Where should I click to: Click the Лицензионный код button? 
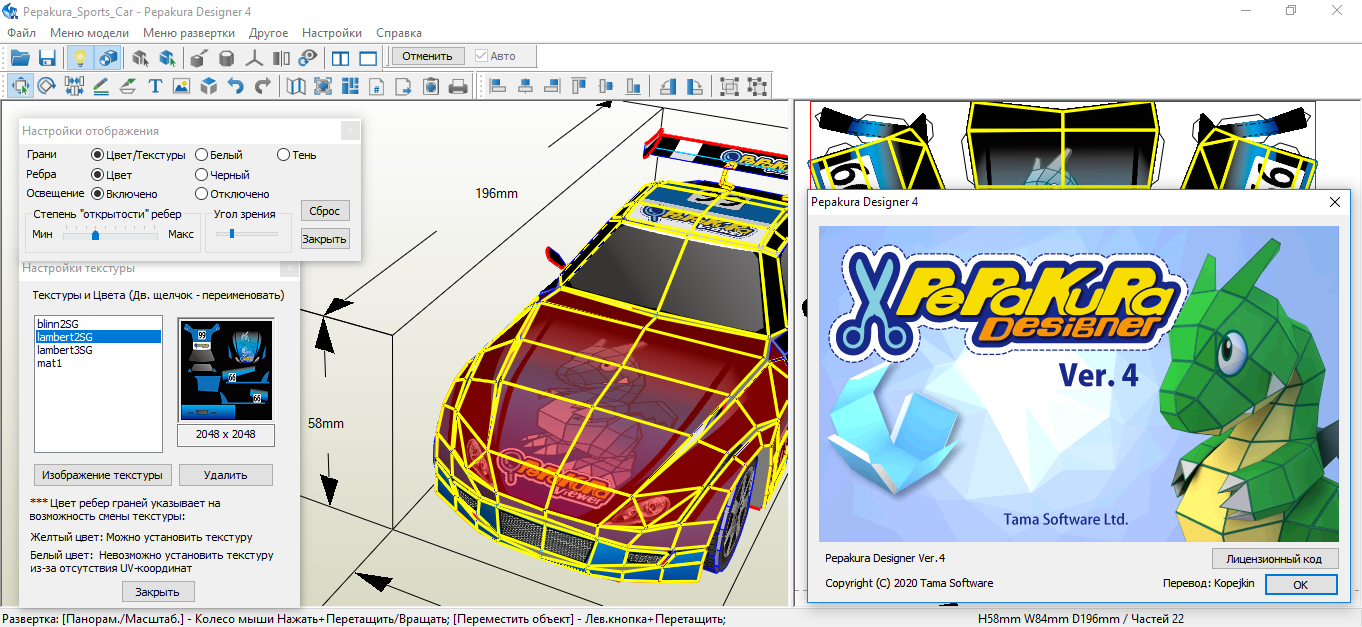click(1273, 559)
